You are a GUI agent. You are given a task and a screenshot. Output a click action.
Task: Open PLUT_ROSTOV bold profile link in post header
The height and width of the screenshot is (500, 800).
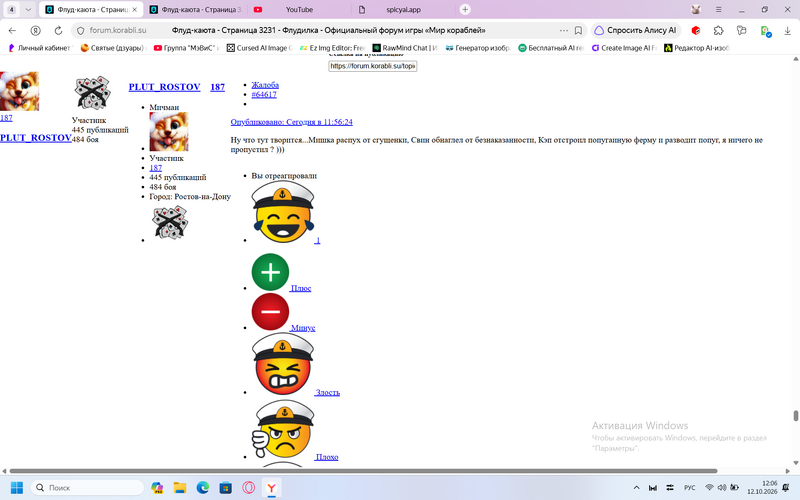pos(164,87)
